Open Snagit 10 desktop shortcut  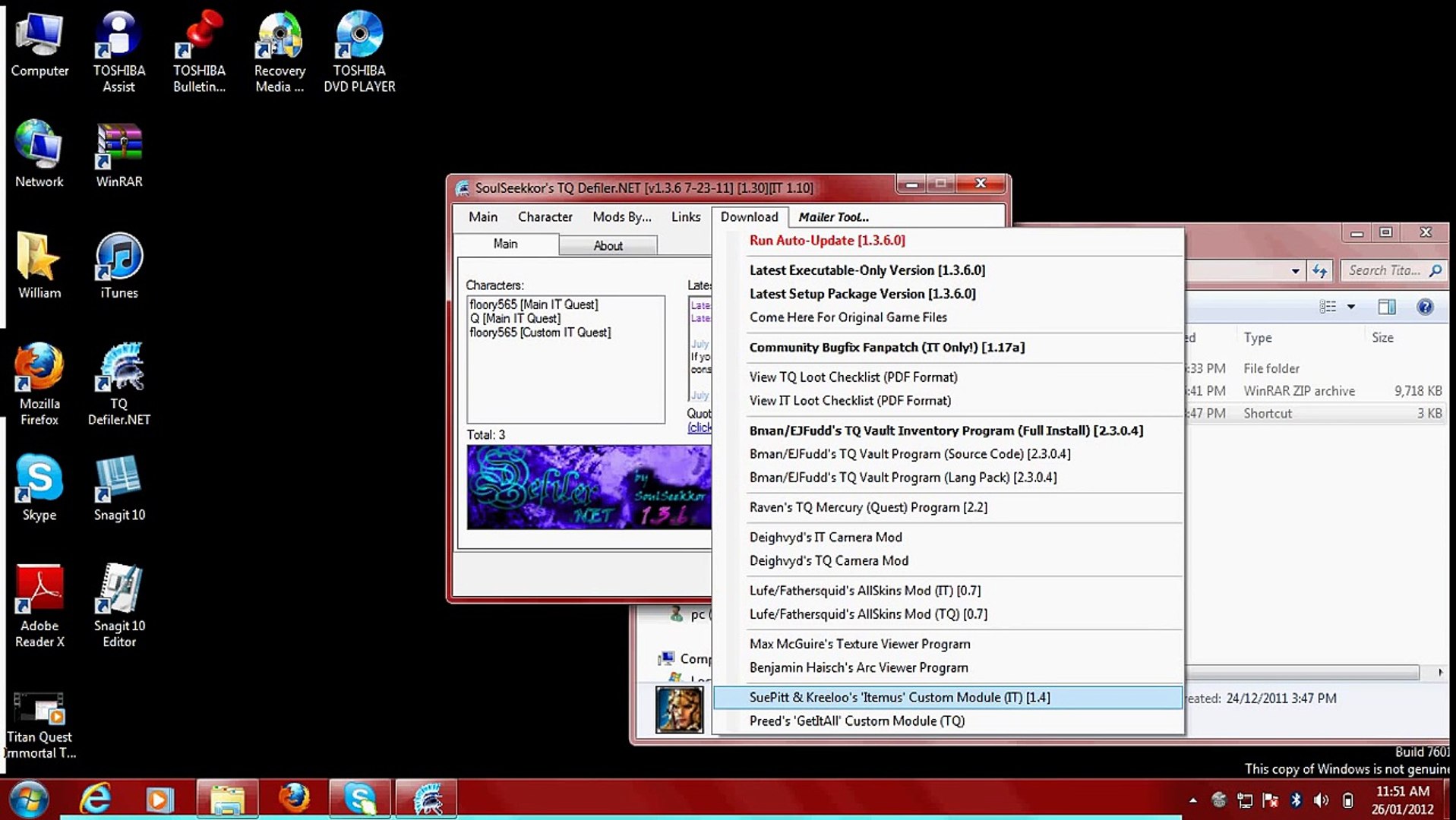coord(119,487)
